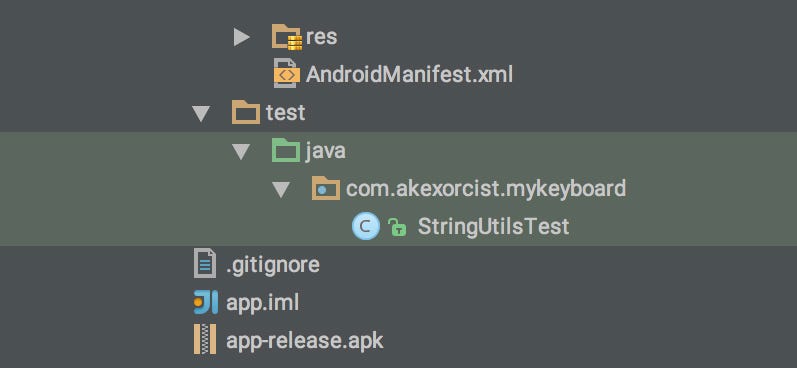Click the app.iml module file icon
Screen dimensions: 797x368
coord(205,302)
